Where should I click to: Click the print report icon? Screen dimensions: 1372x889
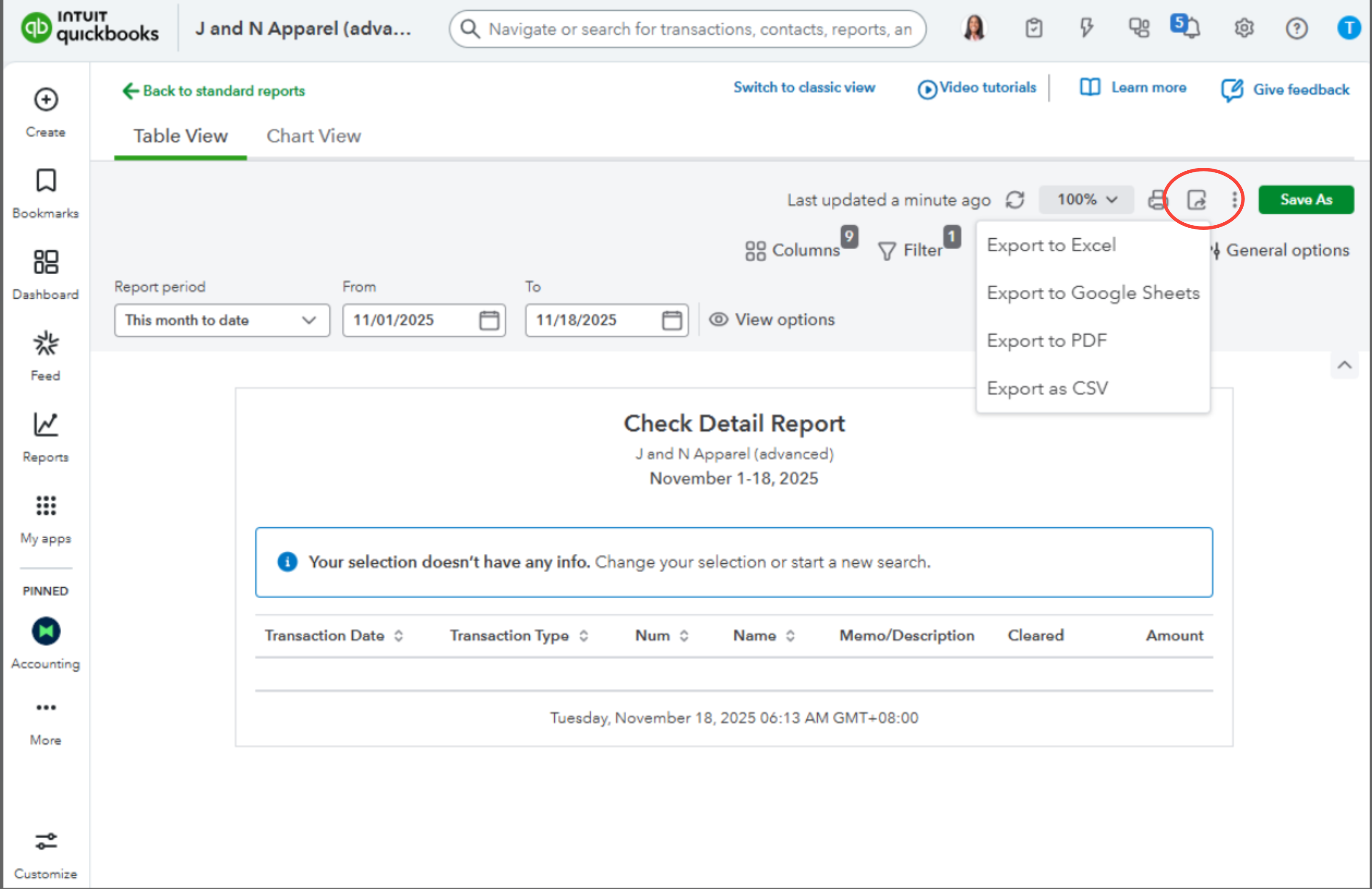click(1157, 200)
